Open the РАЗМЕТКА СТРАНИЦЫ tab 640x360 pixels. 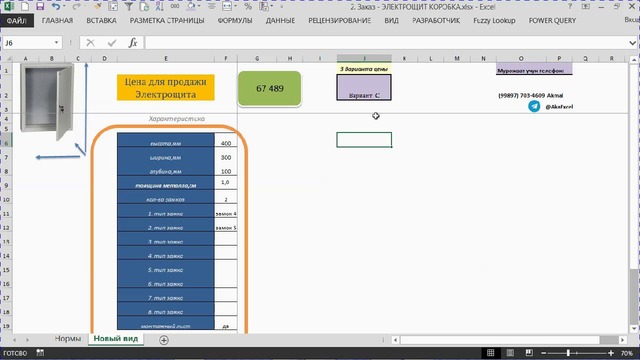pyautogui.click(x=167, y=20)
